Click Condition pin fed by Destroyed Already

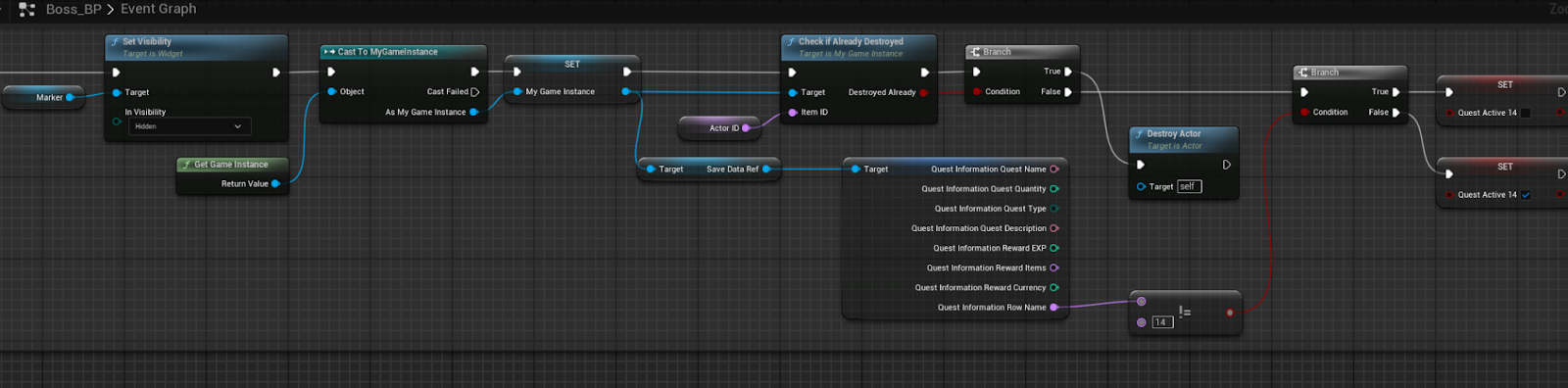pos(977,92)
